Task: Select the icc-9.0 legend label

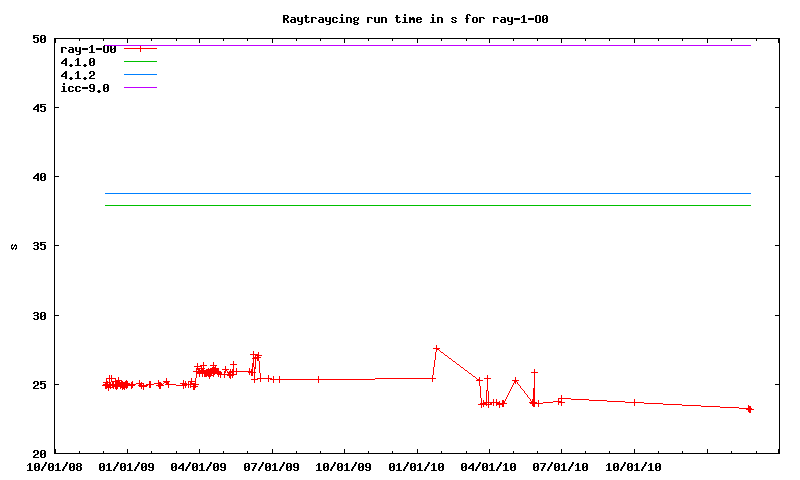Action: coord(85,88)
